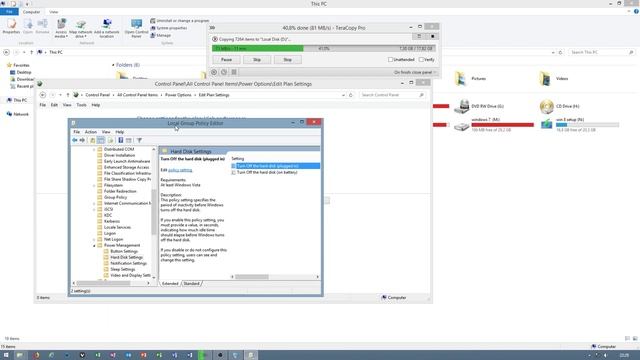Expand the iSCSI tree node
The image size is (640, 360).
94,209
